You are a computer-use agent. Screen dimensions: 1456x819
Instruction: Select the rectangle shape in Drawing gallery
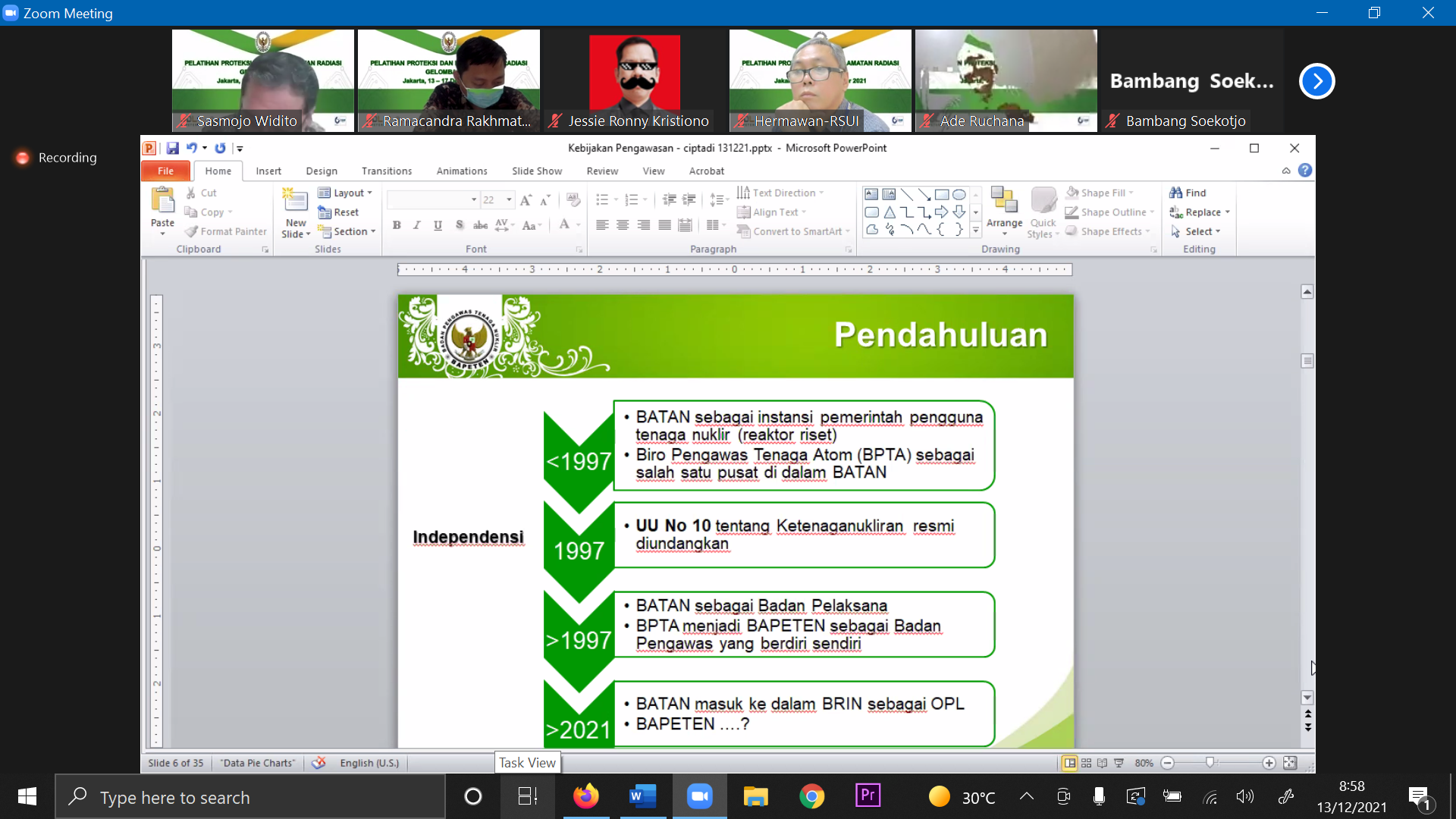(x=941, y=194)
